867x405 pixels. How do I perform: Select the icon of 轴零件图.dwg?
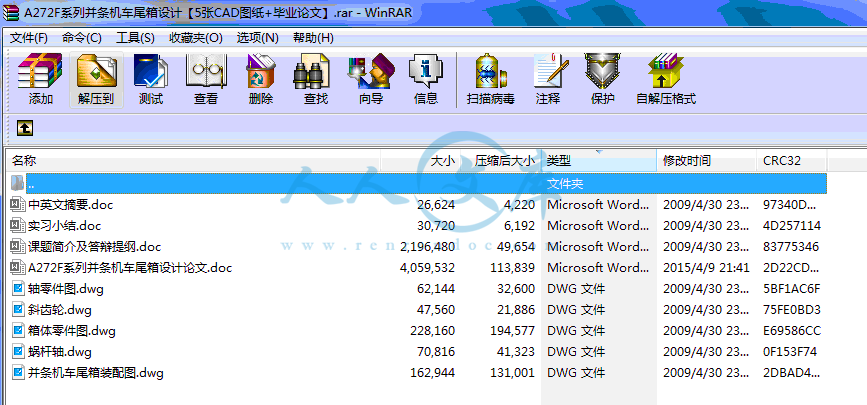18,289
